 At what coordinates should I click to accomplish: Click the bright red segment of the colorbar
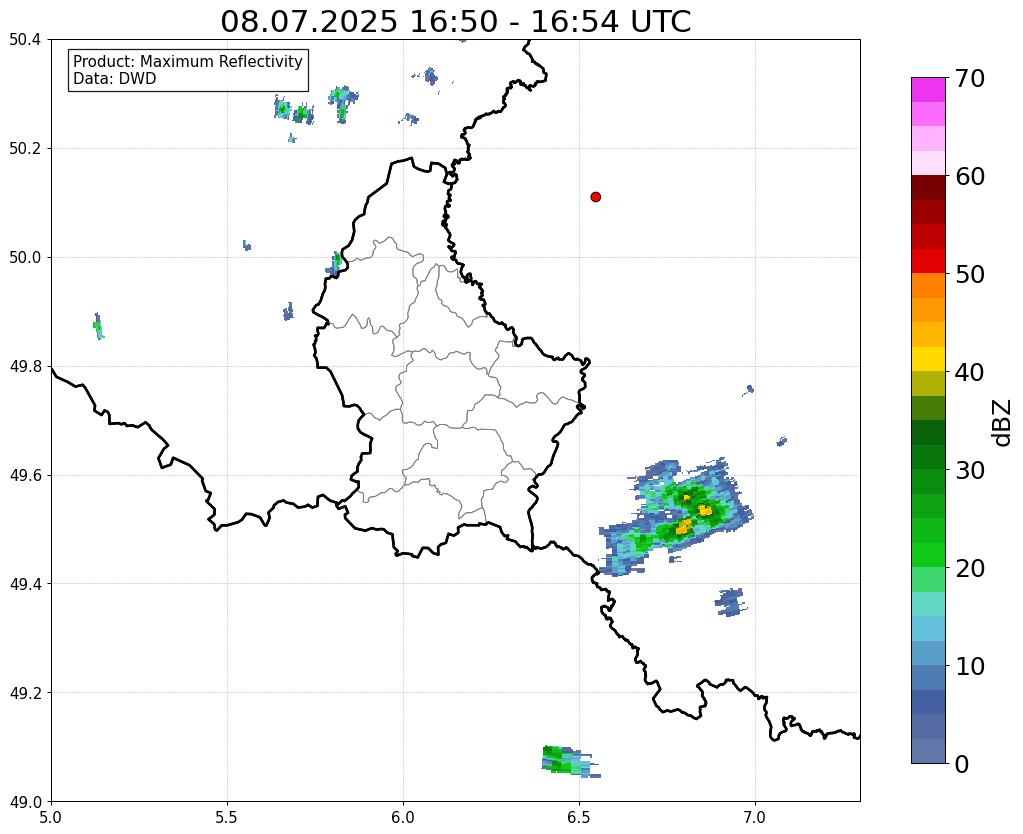coord(928,261)
